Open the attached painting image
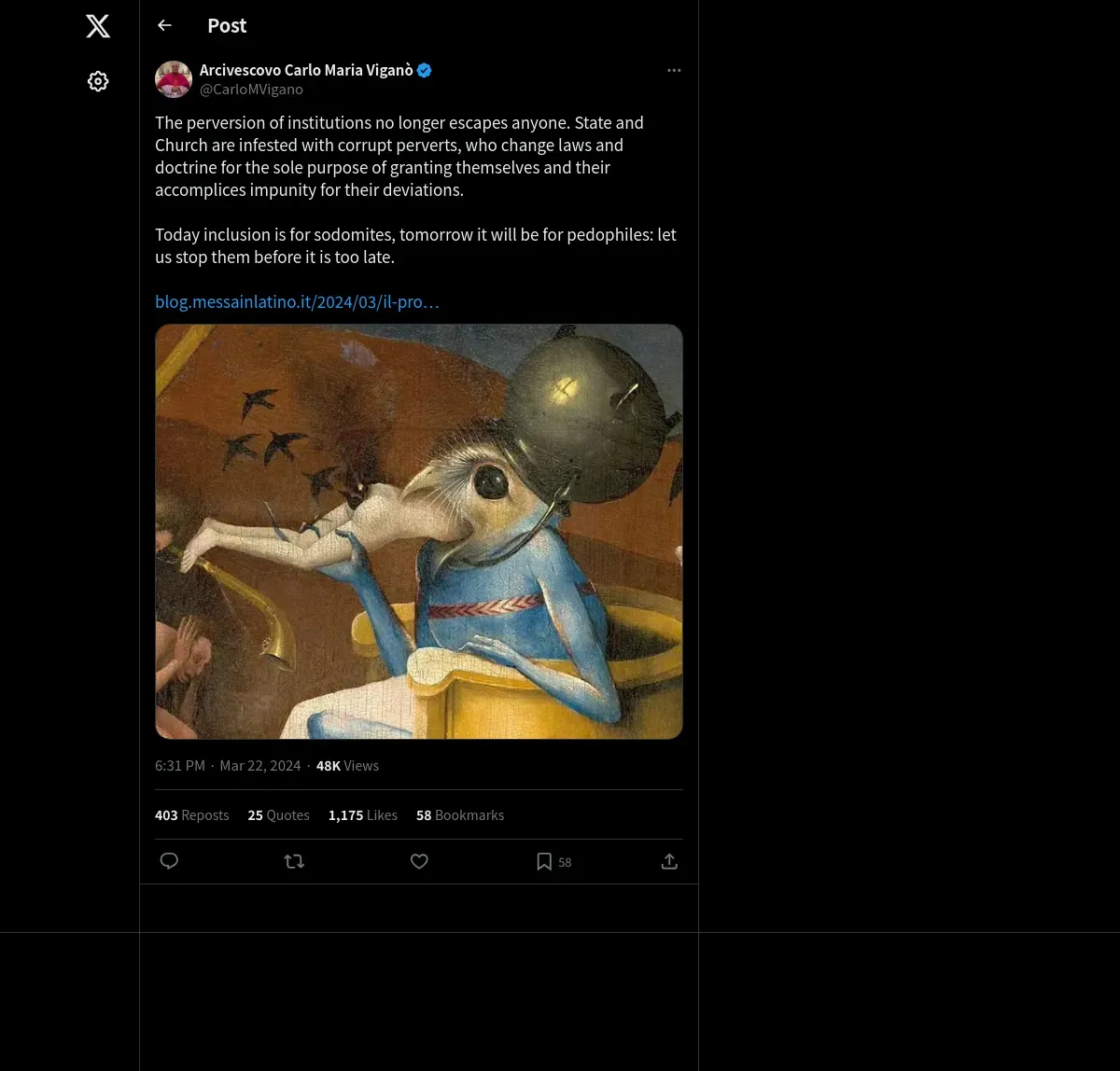 (419, 532)
